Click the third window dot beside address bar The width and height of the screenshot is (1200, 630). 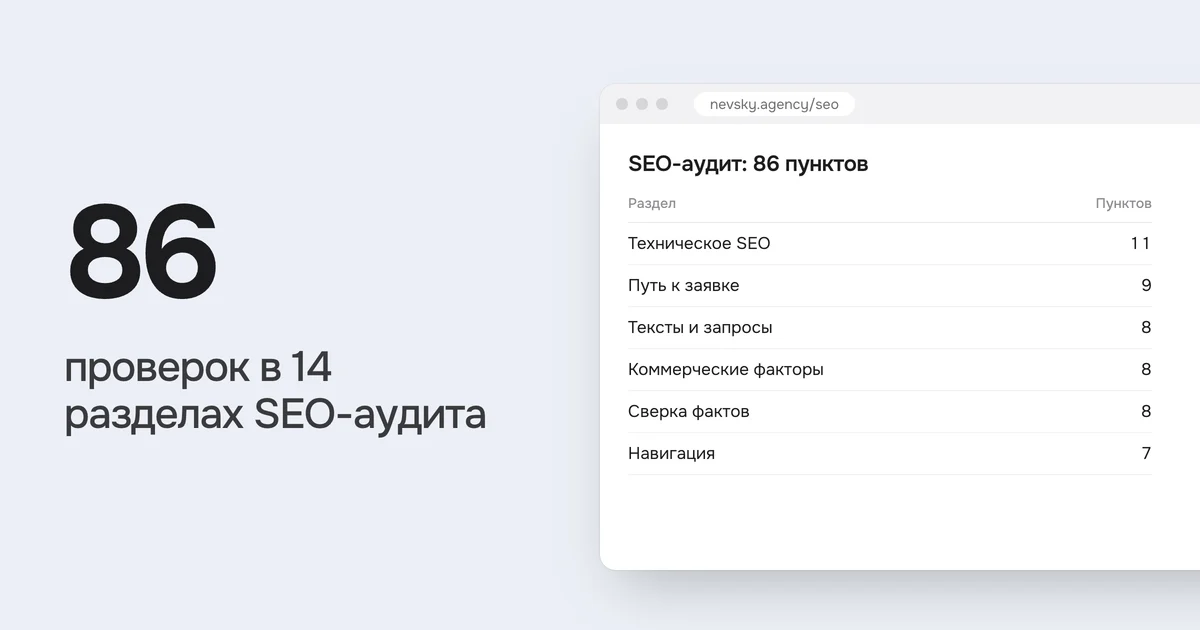pos(662,104)
